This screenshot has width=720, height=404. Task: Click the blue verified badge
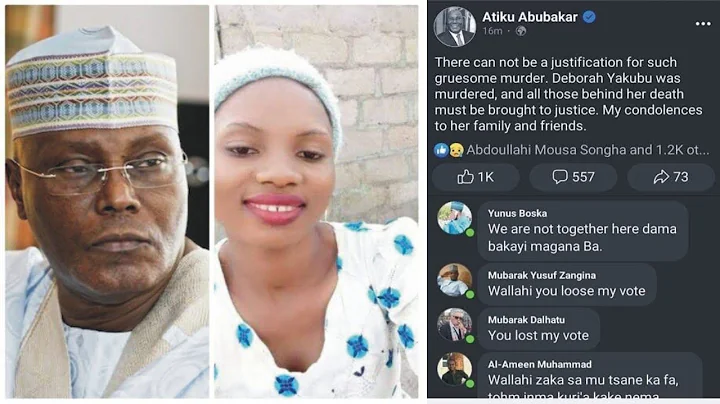click(x=590, y=17)
